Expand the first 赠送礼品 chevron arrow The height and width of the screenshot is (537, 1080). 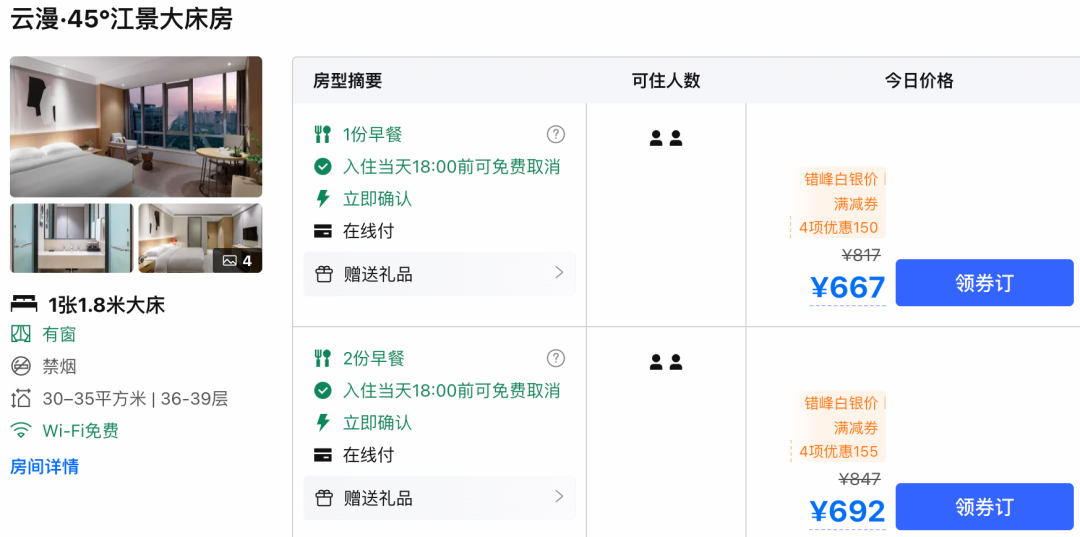[559, 273]
